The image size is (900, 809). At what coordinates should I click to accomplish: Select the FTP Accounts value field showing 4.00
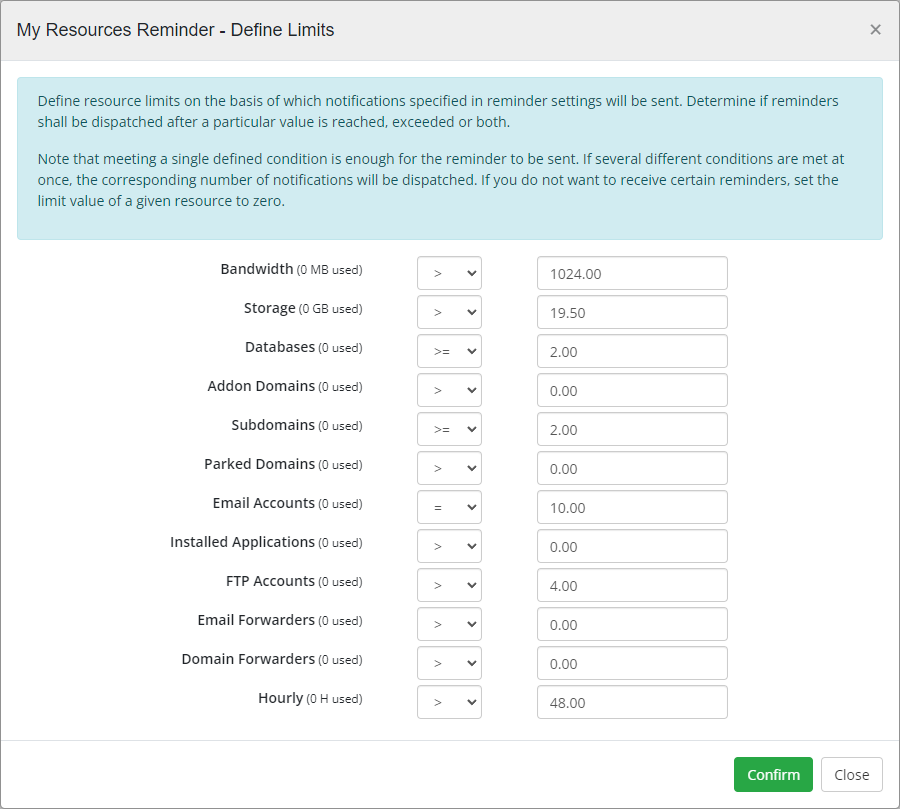click(x=632, y=585)
